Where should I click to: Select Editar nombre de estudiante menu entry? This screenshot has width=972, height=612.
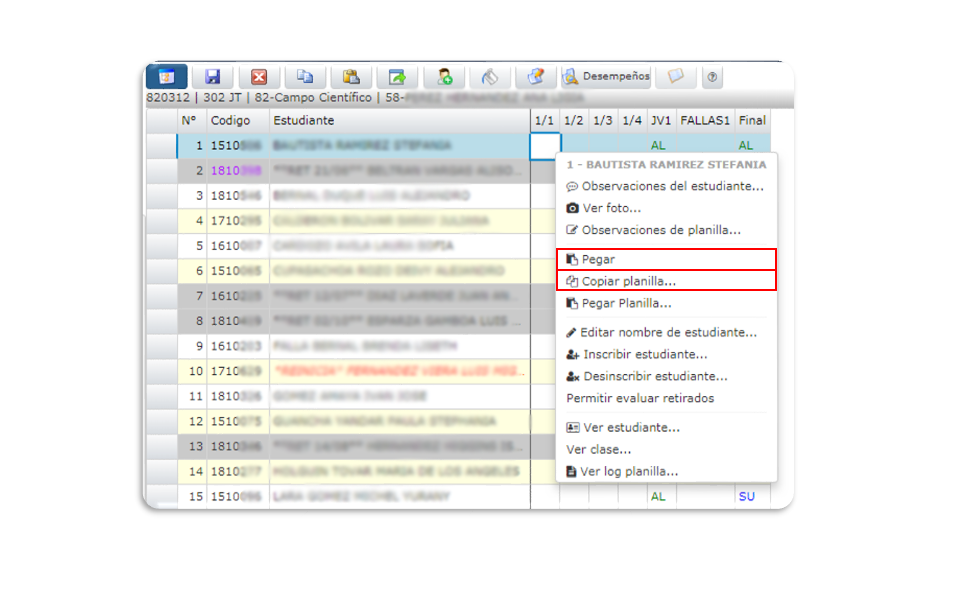click(665, 332)
